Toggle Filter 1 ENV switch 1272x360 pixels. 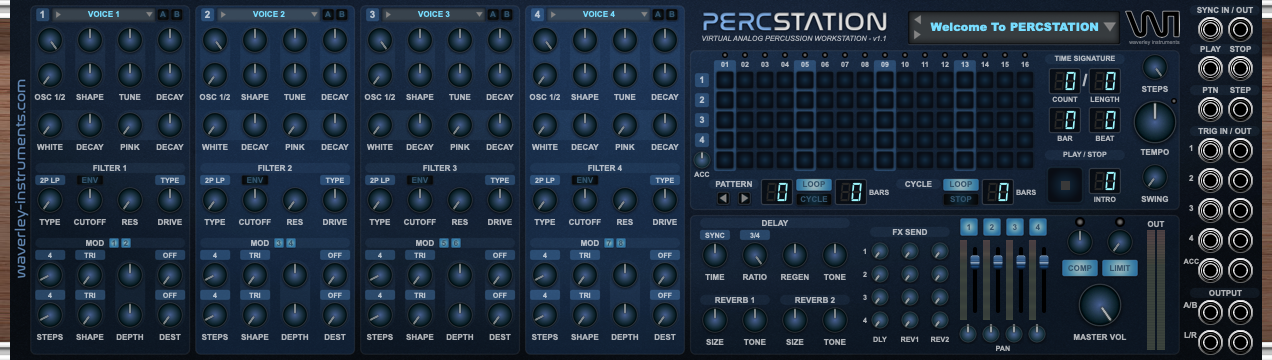coord(90,180)
